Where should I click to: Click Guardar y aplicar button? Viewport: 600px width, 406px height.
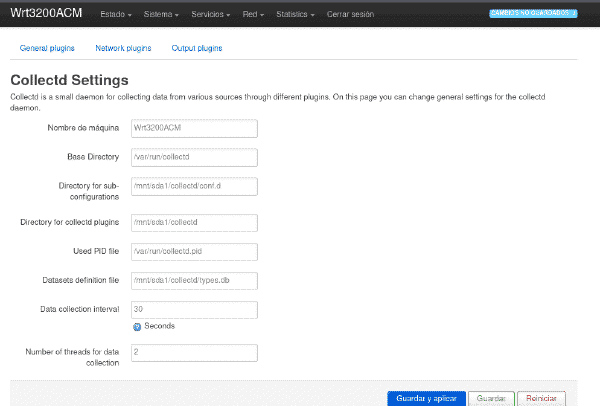coord(426,399)
